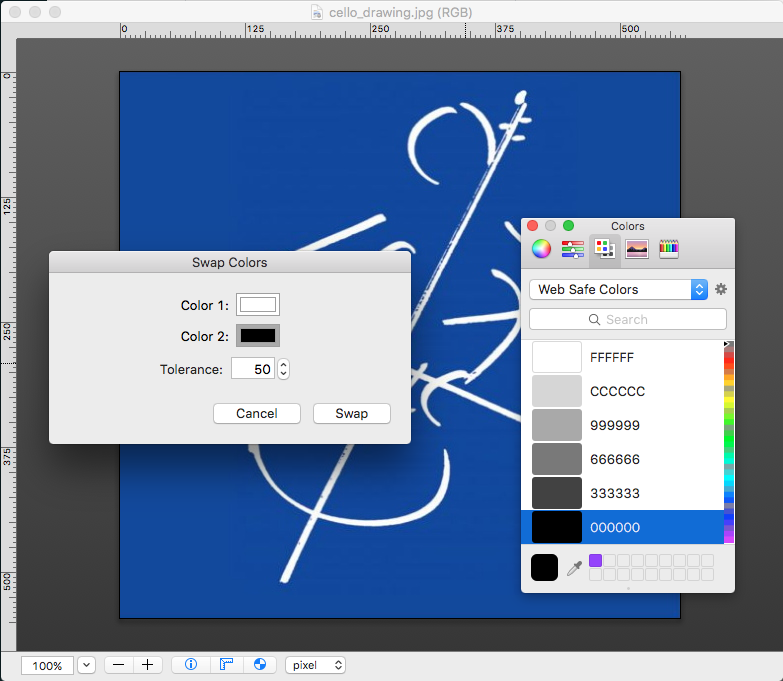
Task: Click the large black current color swatch
Action: pos(544,567)
